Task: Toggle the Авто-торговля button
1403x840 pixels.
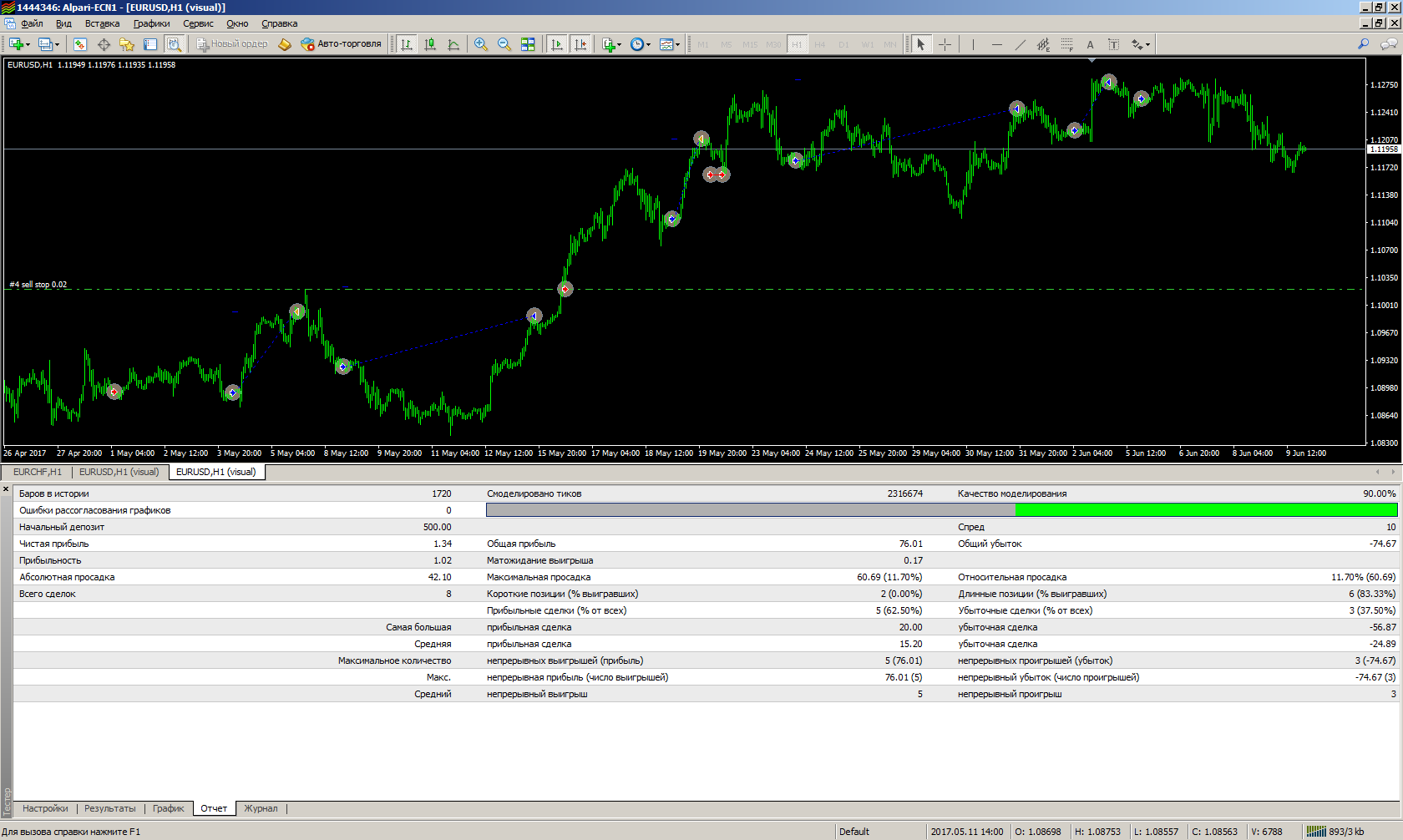Action: click(341, 44)
